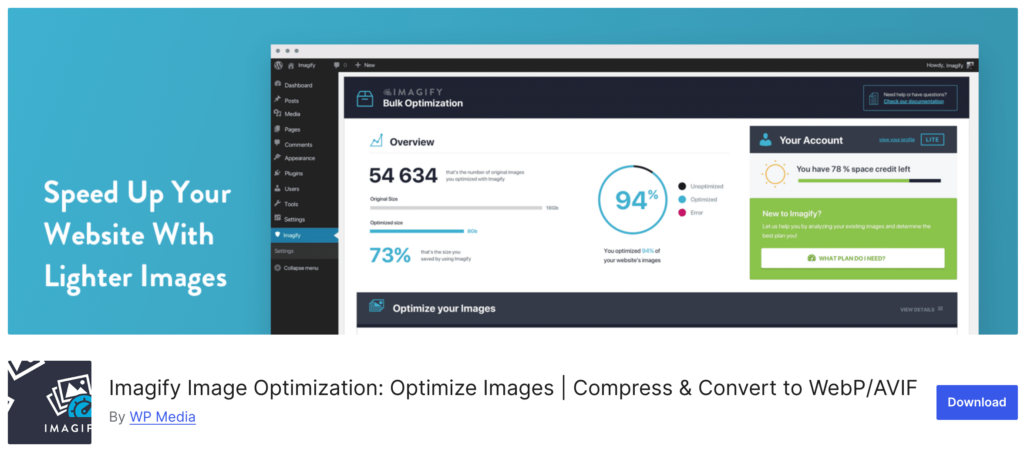Expand VIEW DETAILS in Optimize your Images

pyautogui.click(x=921, y=309)
